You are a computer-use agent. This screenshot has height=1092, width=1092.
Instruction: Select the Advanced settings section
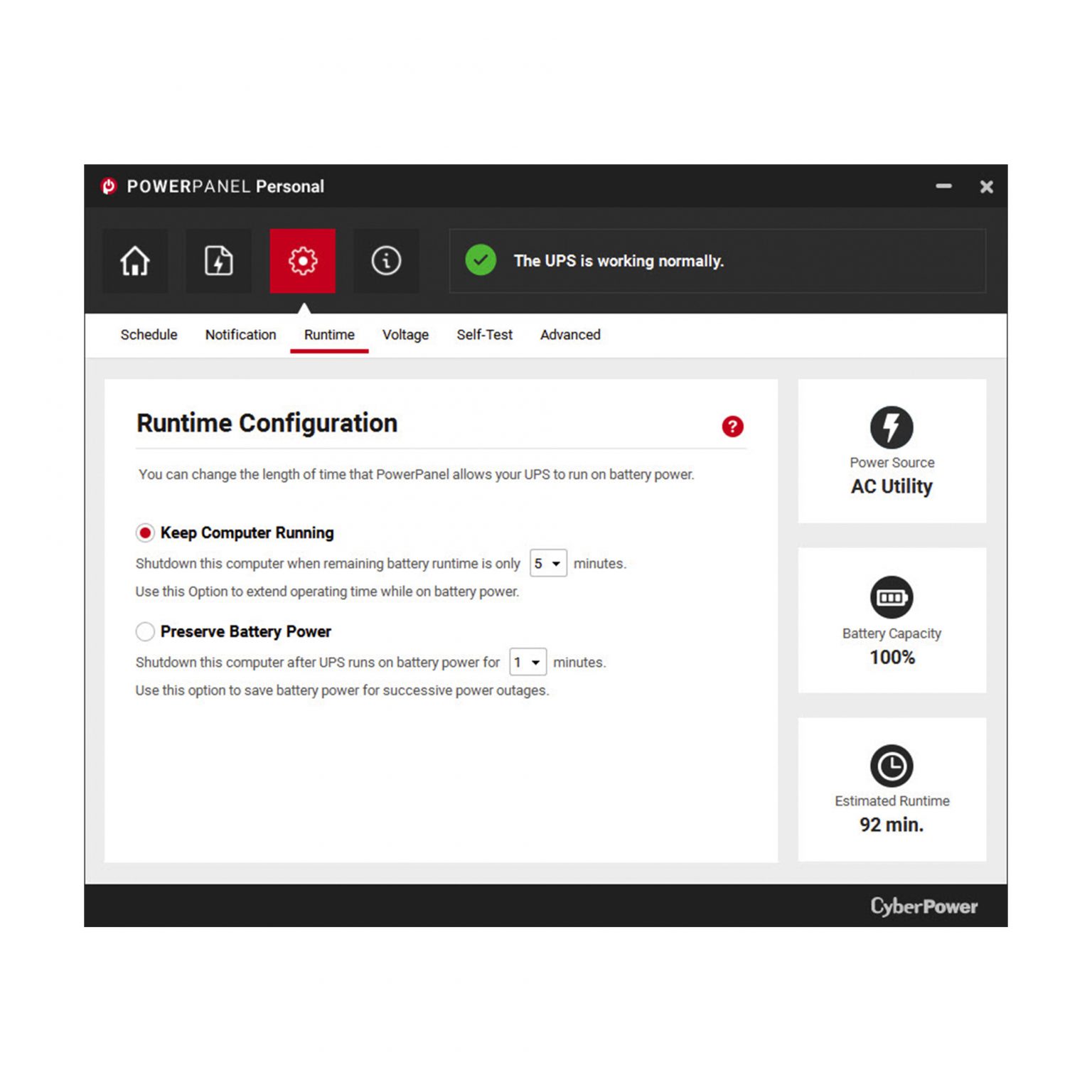click(x=569, y=335)
